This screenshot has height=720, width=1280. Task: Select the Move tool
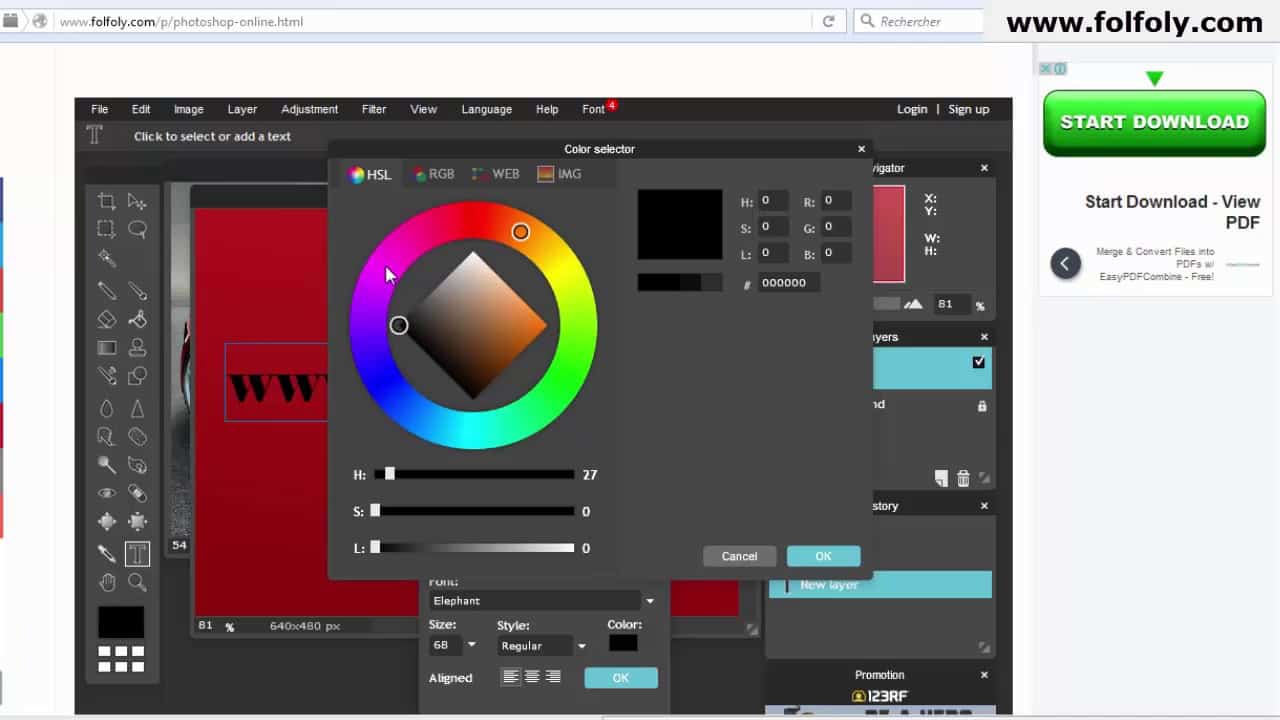point(137,201)
